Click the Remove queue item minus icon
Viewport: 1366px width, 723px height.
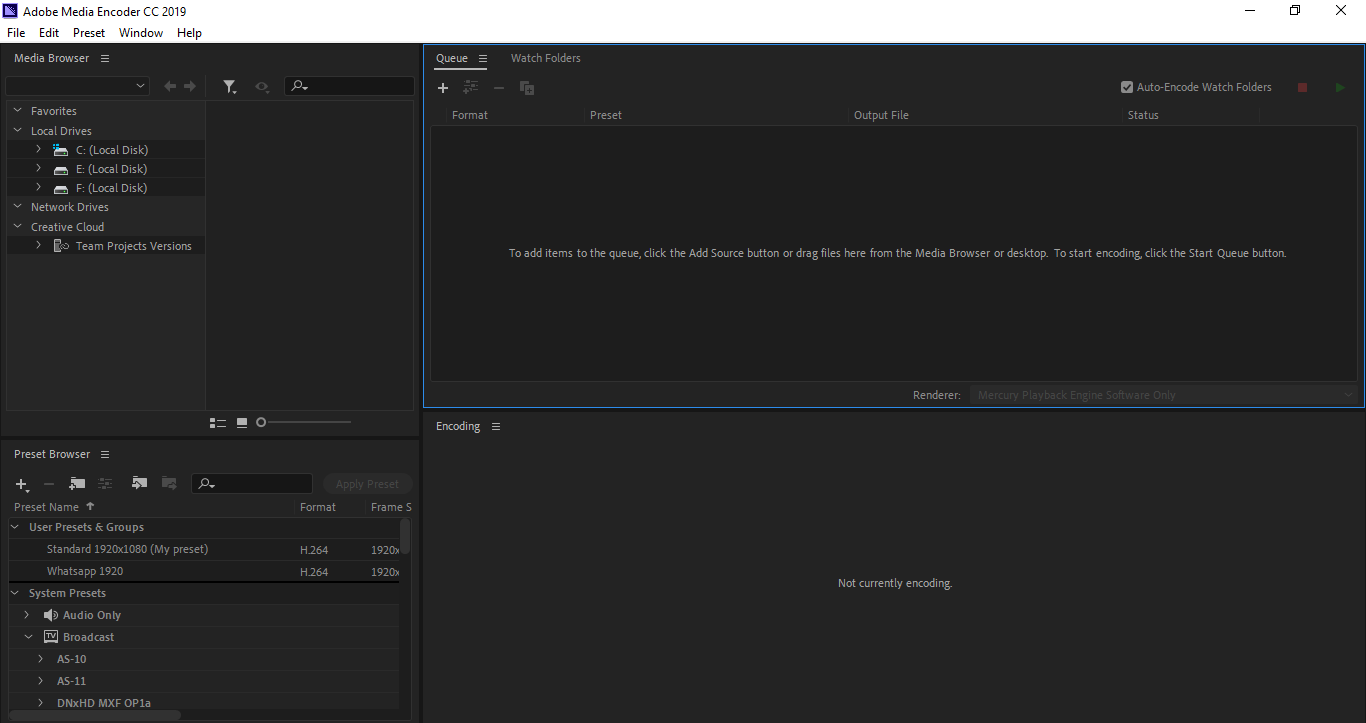coord(499,88)
